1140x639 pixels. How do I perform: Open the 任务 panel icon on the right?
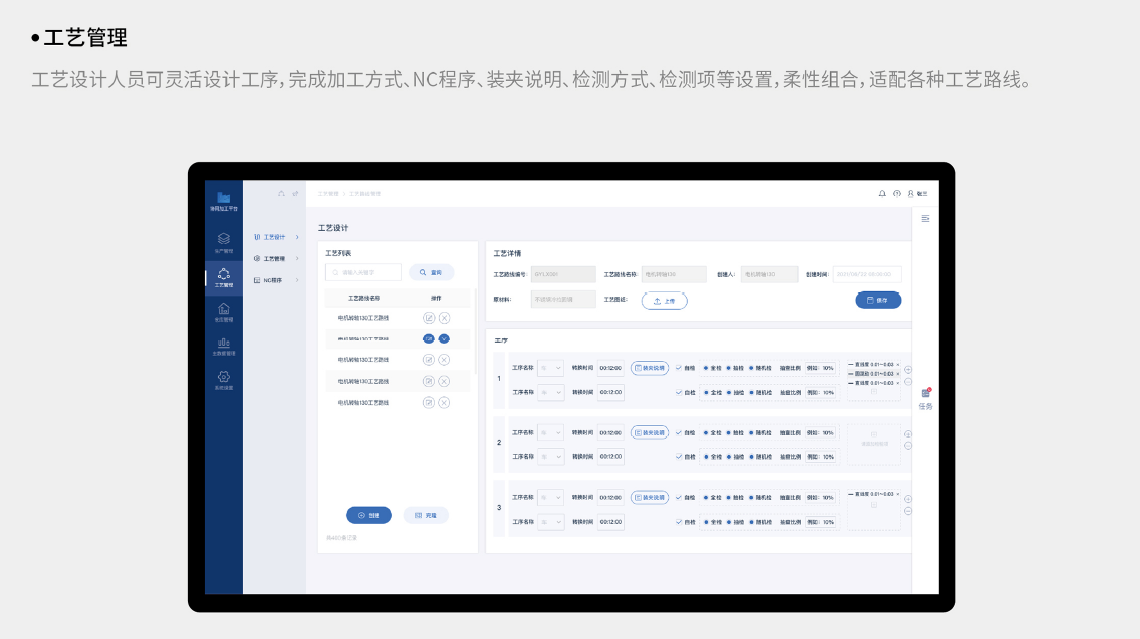point(925,398)
